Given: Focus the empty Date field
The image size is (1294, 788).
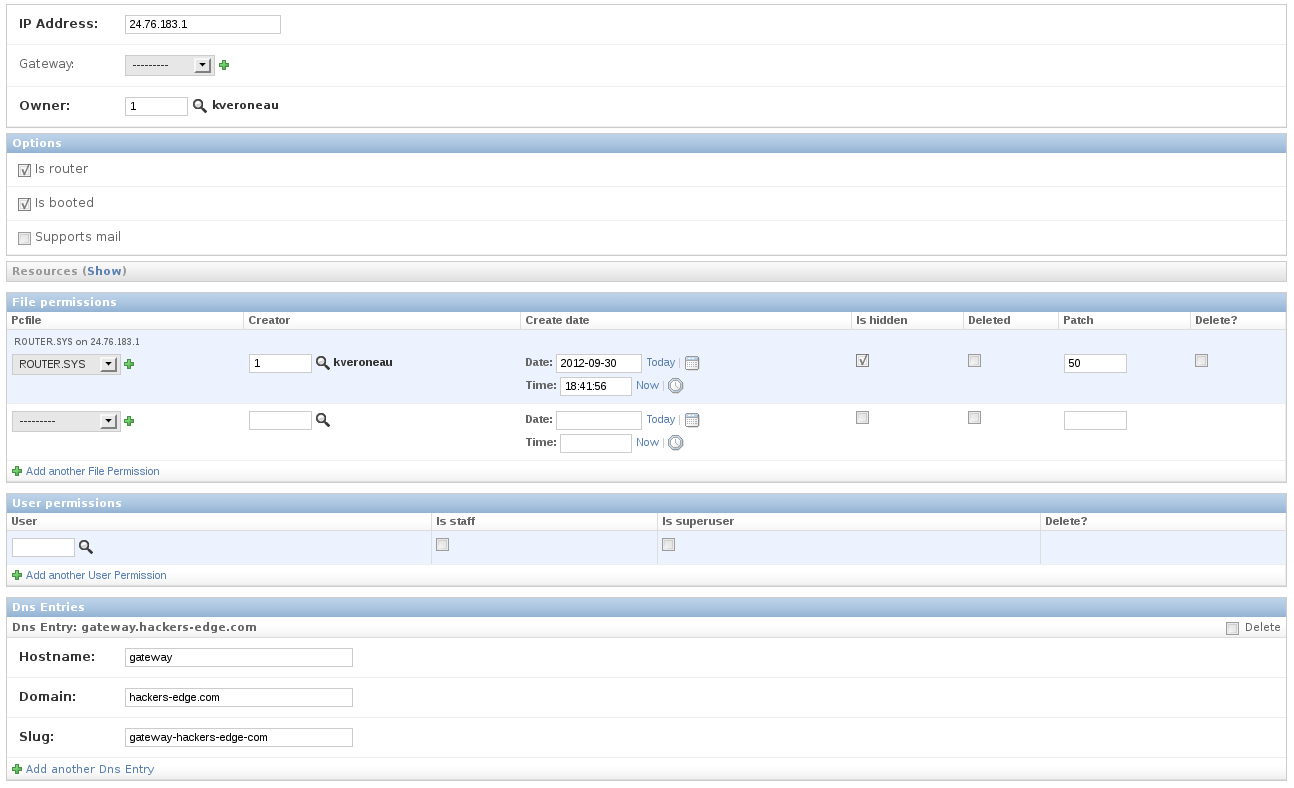Looking at the screenshot, I should (599, 420).
